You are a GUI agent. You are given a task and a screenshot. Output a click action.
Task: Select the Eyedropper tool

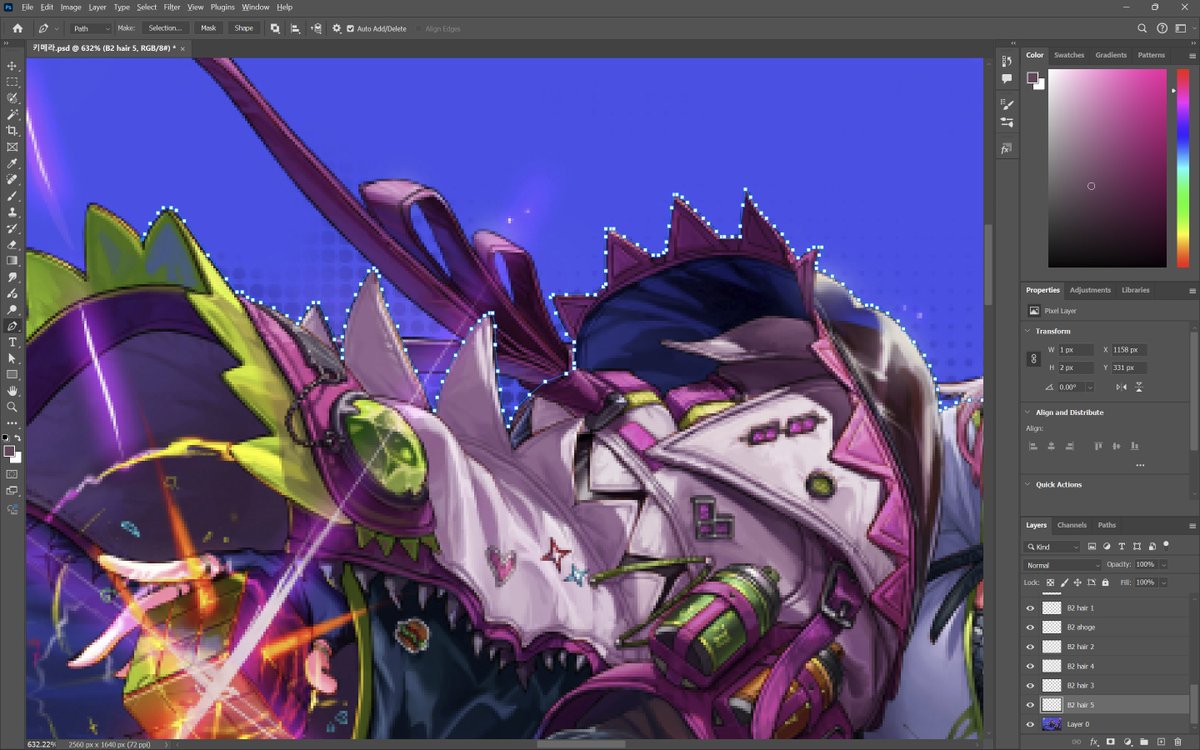12,163
